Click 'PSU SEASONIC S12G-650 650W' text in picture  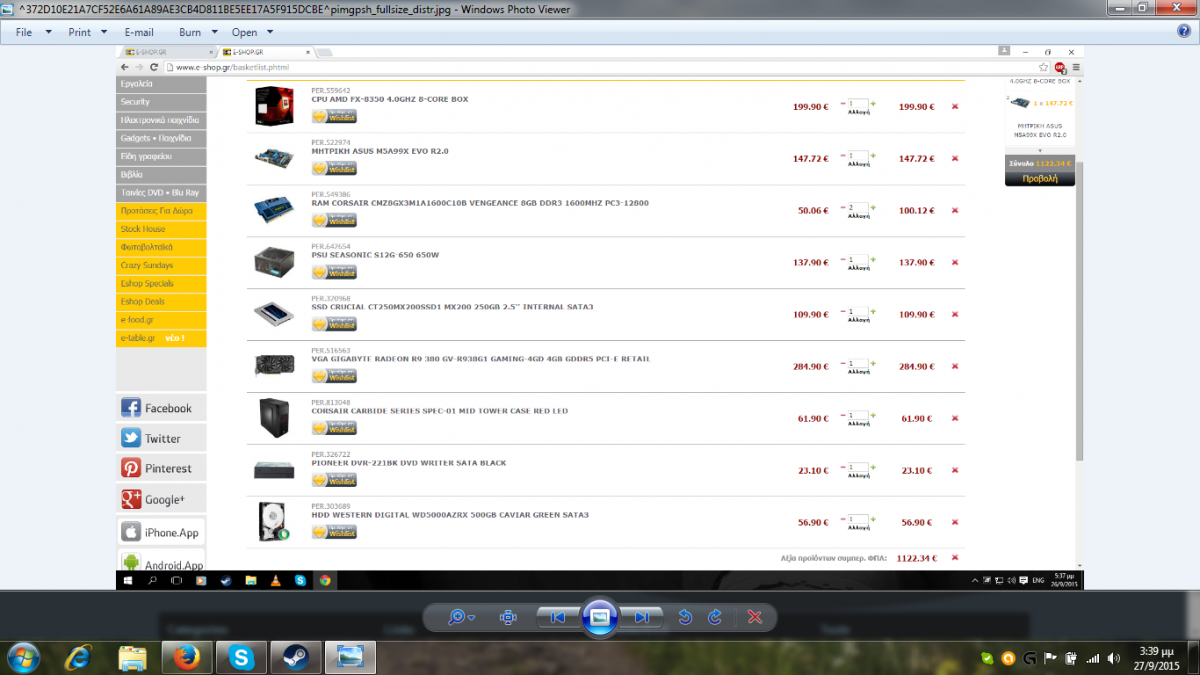pos(375,255)
